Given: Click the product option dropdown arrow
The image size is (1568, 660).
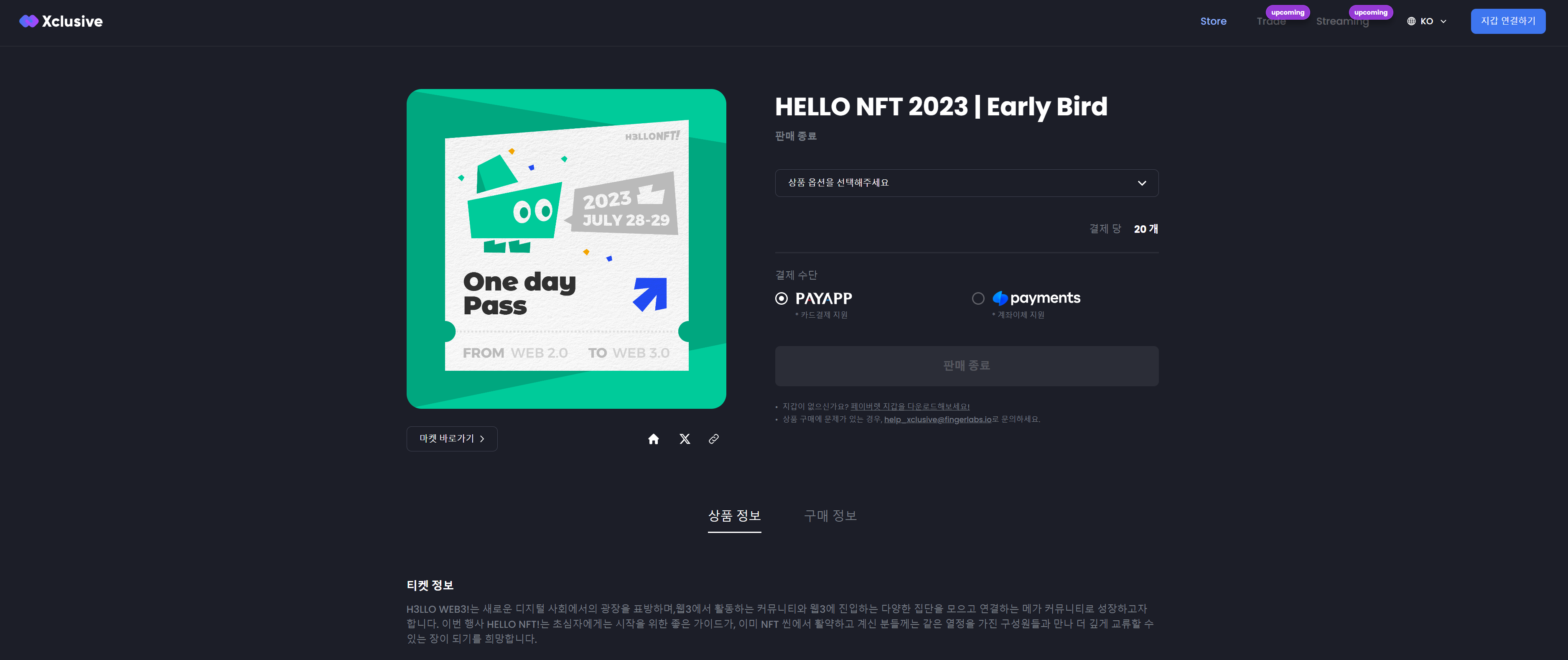Looking at the screenshot, I should pos(1142,183).
